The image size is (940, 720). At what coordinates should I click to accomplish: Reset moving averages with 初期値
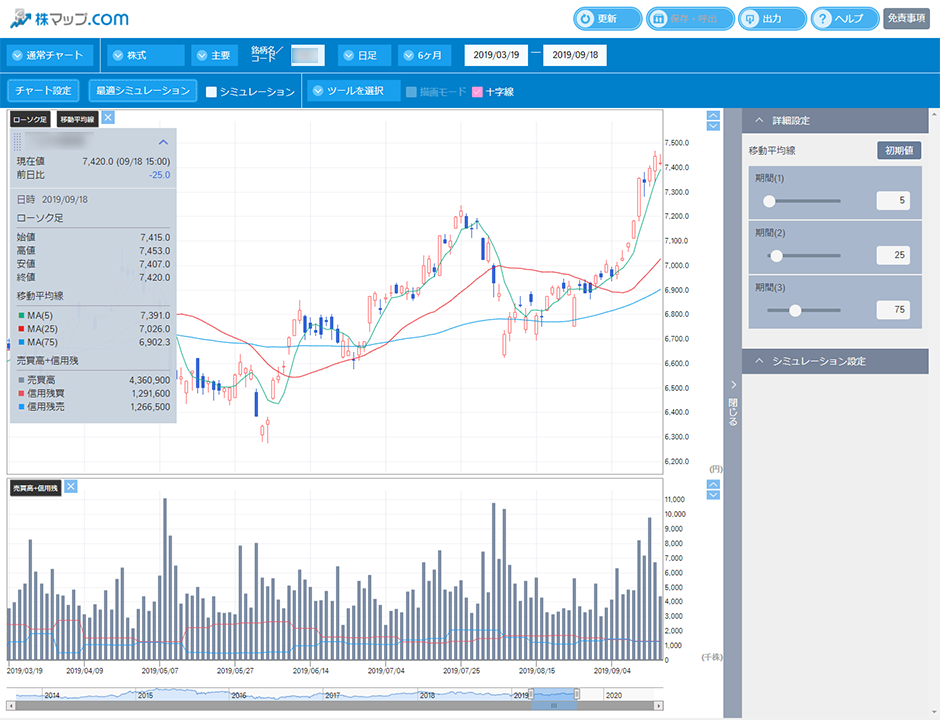point(899,150)
